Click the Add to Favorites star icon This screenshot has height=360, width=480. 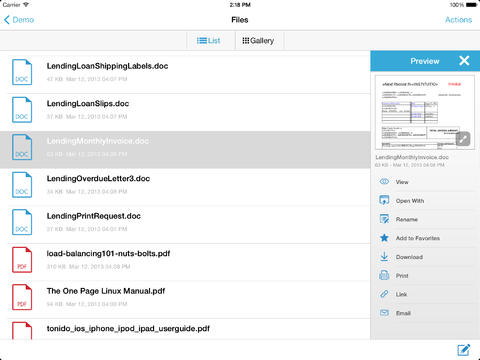[x=384, y=238]
